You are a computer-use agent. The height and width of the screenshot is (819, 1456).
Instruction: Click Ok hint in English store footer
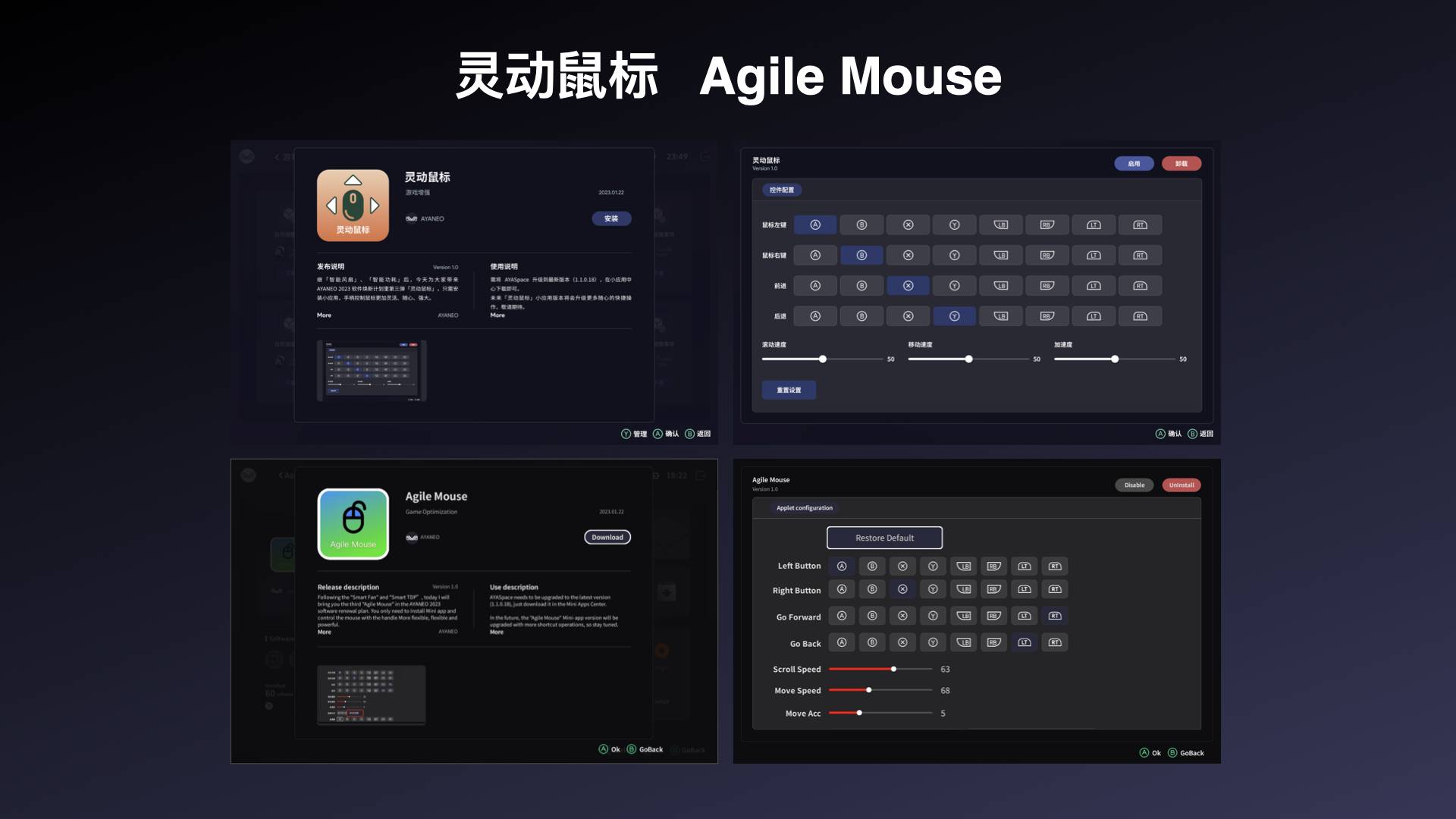coord(610,749)
